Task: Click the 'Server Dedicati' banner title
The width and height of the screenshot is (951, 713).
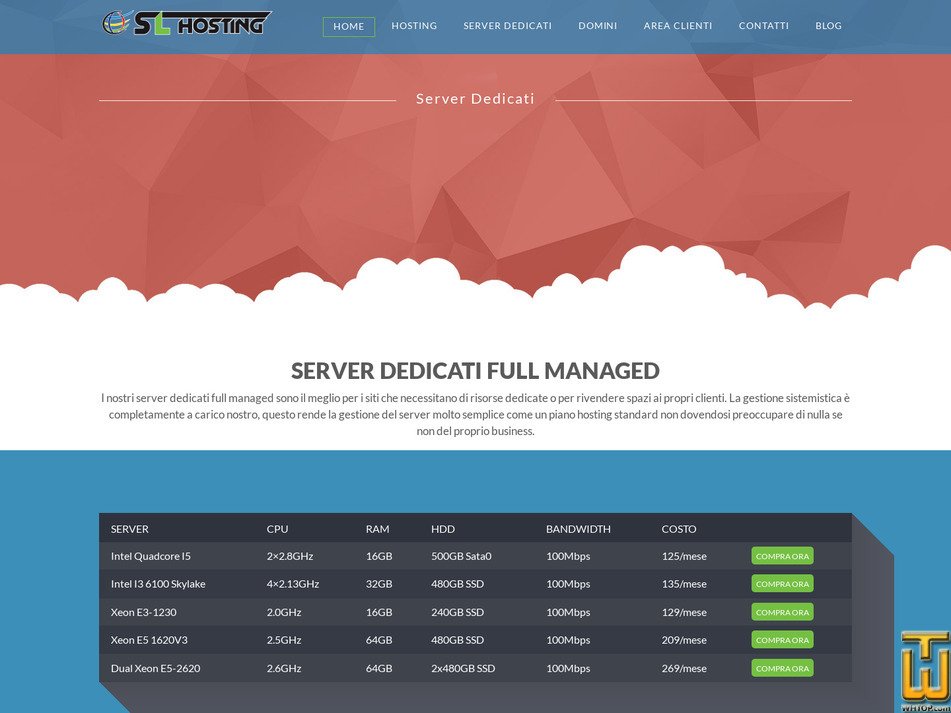Action: pyautogui.click(x=476, y=99)
